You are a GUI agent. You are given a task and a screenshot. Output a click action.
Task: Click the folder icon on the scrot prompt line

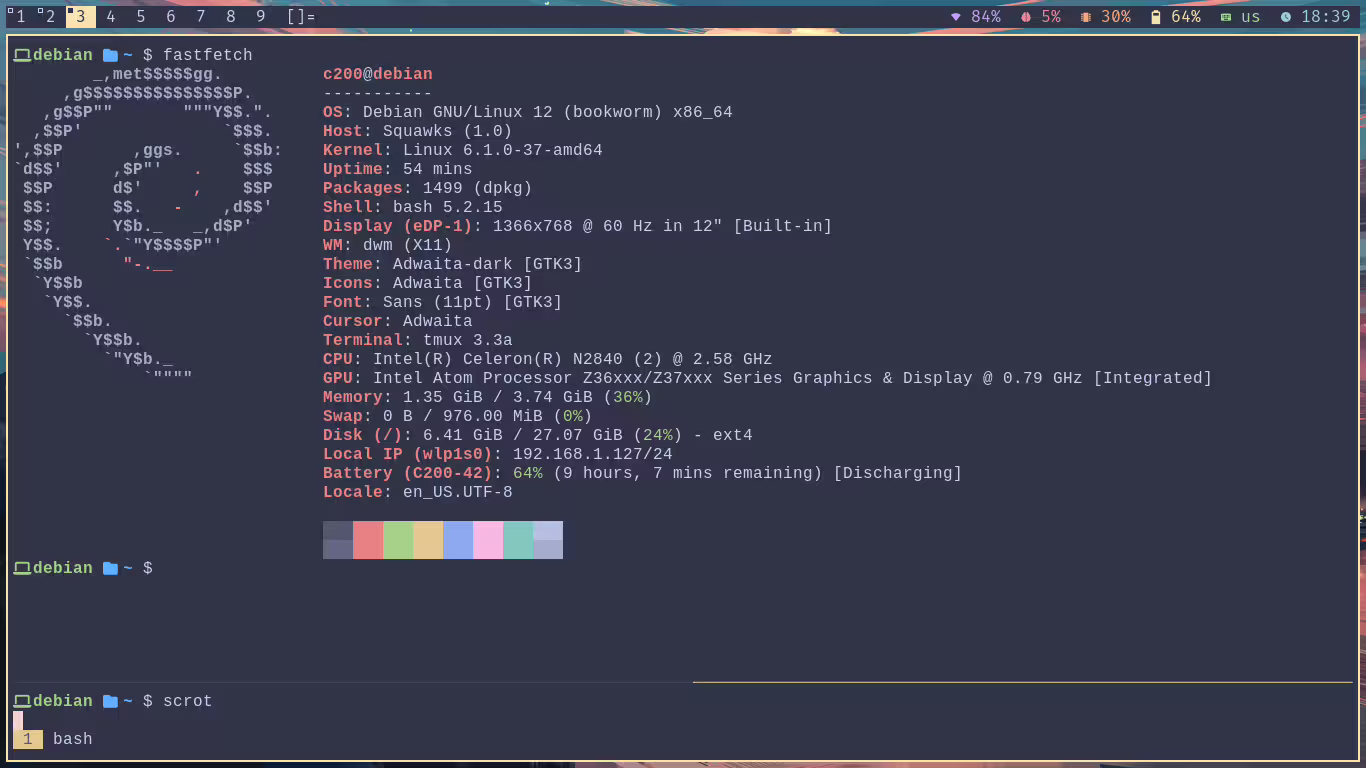tap(110, 701)
